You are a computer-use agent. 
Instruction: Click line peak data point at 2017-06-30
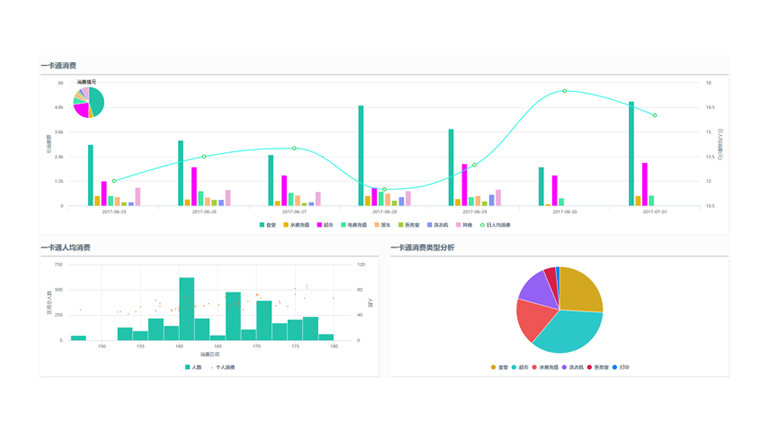pos(564,91)
